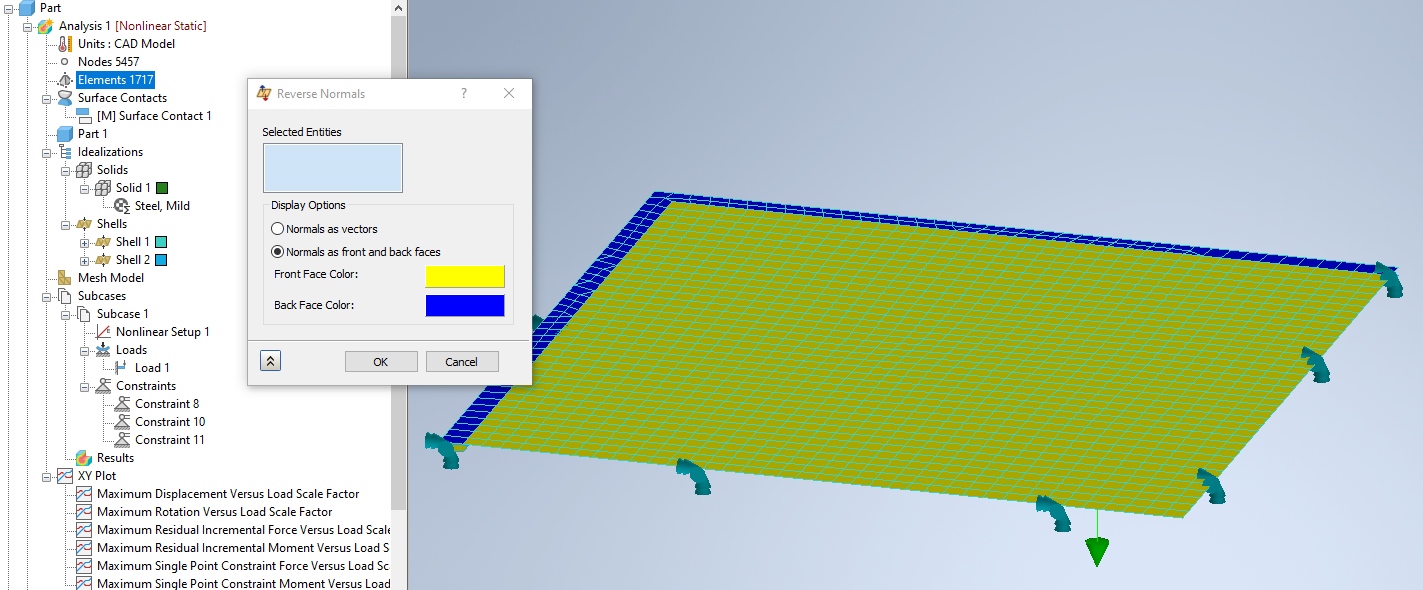Collapse the Surface Contacts node

pos(47,98)
